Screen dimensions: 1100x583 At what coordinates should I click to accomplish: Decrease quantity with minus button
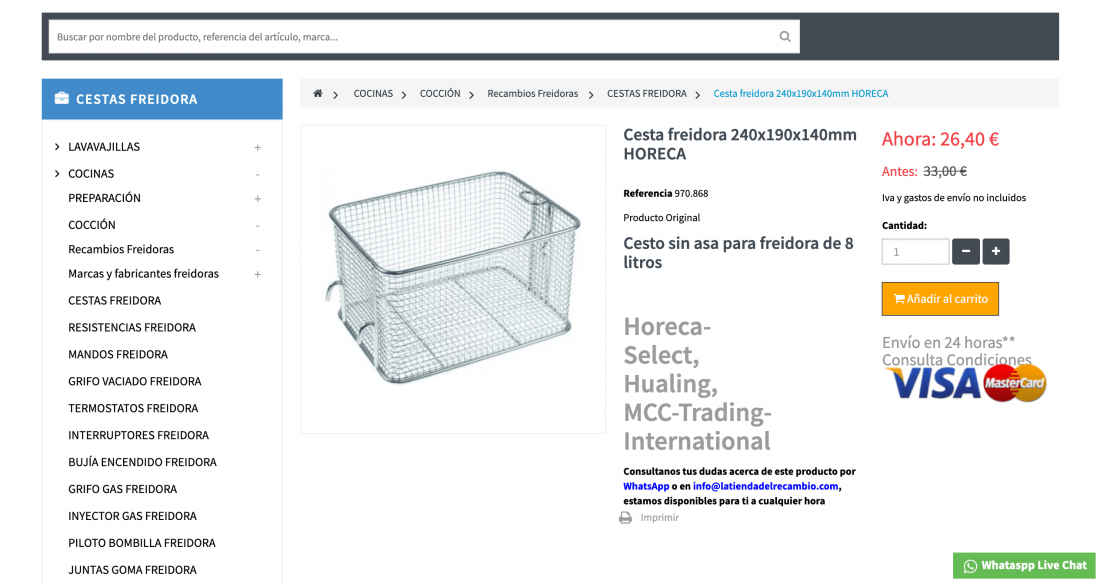tap(965, 251)
